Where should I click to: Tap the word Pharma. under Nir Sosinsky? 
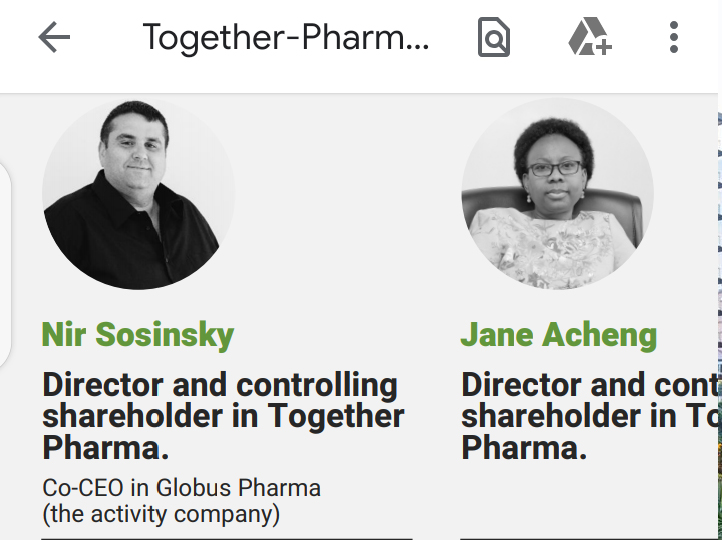click(x=105, y=447)
